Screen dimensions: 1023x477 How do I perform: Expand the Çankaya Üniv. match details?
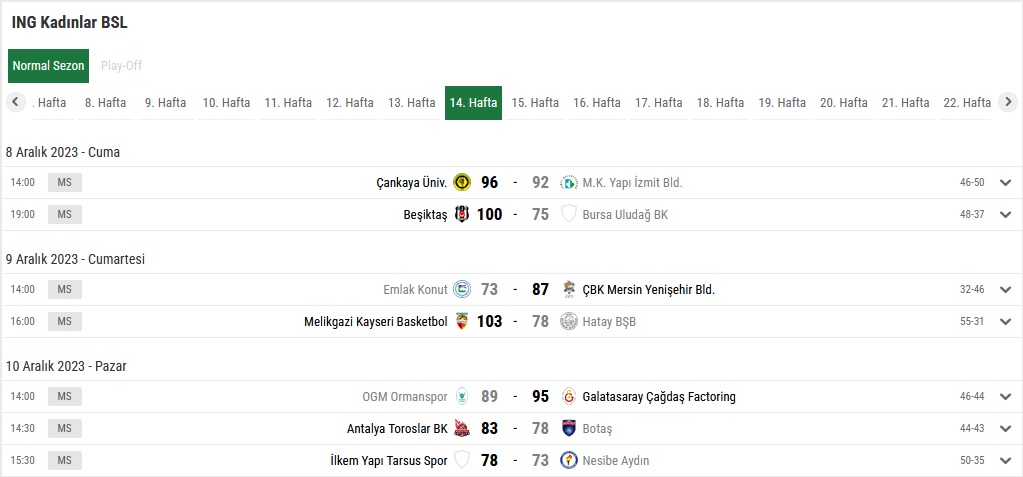[x=1005, y=182]
